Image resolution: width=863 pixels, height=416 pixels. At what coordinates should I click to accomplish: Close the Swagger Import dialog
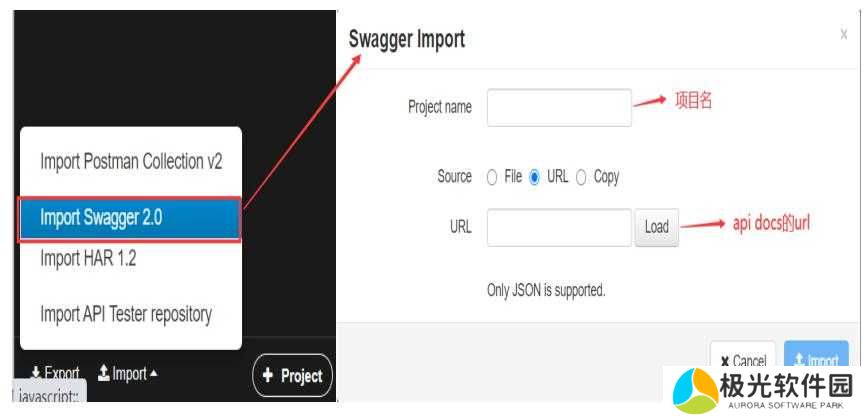pyautogui.click(x=844, y=34)
